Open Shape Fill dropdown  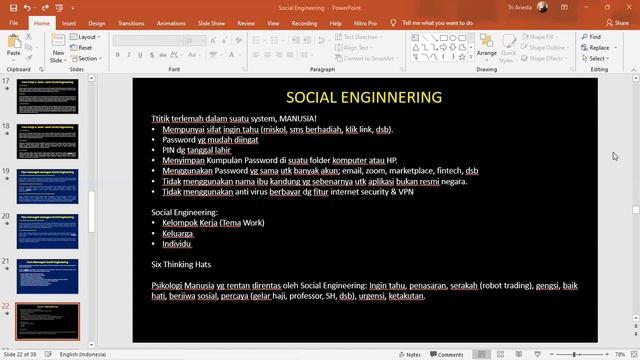tap(539, 37)
